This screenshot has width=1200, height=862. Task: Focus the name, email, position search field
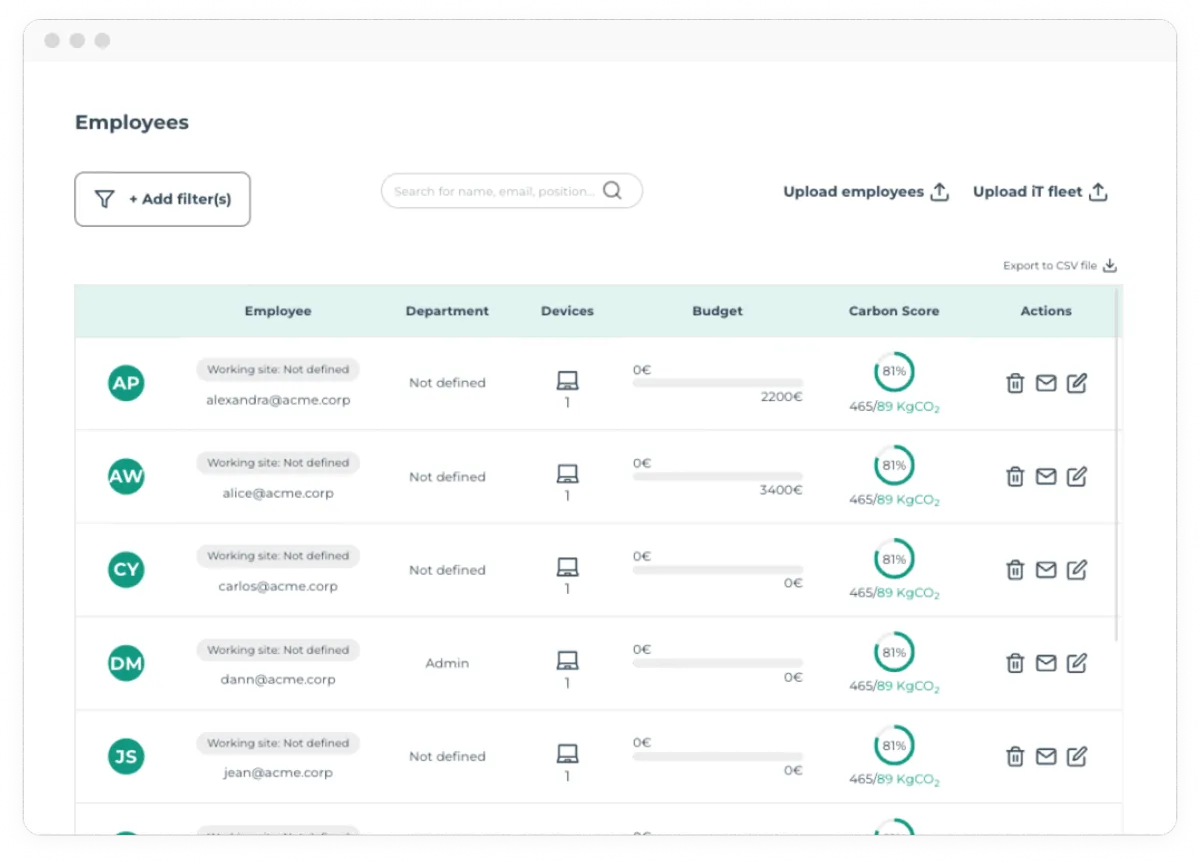511,191
